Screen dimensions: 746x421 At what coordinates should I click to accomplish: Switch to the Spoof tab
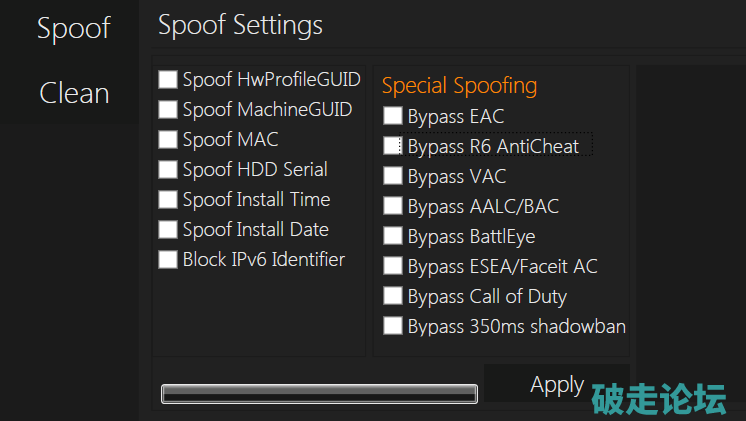(72, 30)
